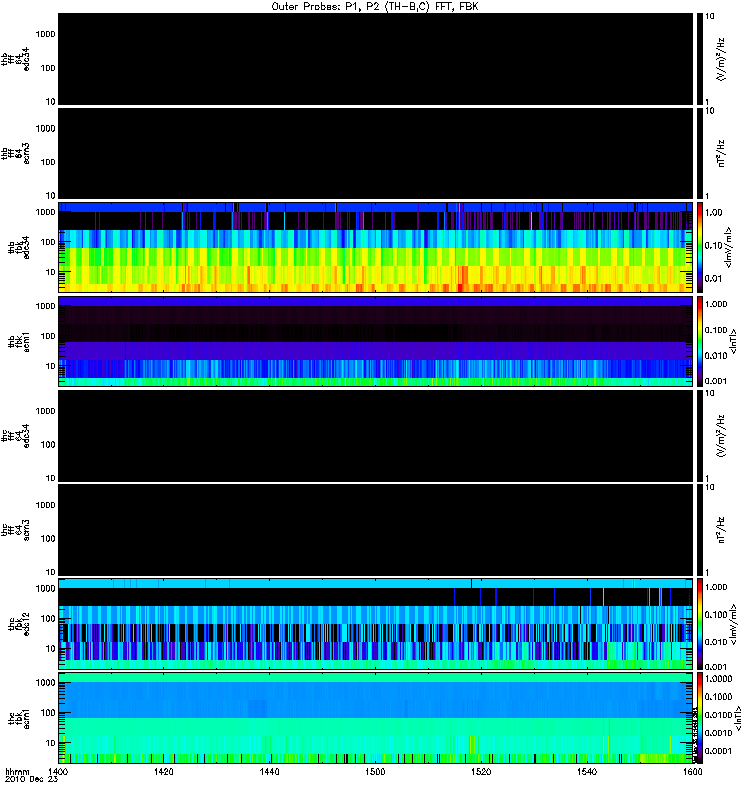Click the thc fbk scm1 spectrogram panel
Image resolution: width=750 pixels, height=800 pixels.
click(376, 719)
